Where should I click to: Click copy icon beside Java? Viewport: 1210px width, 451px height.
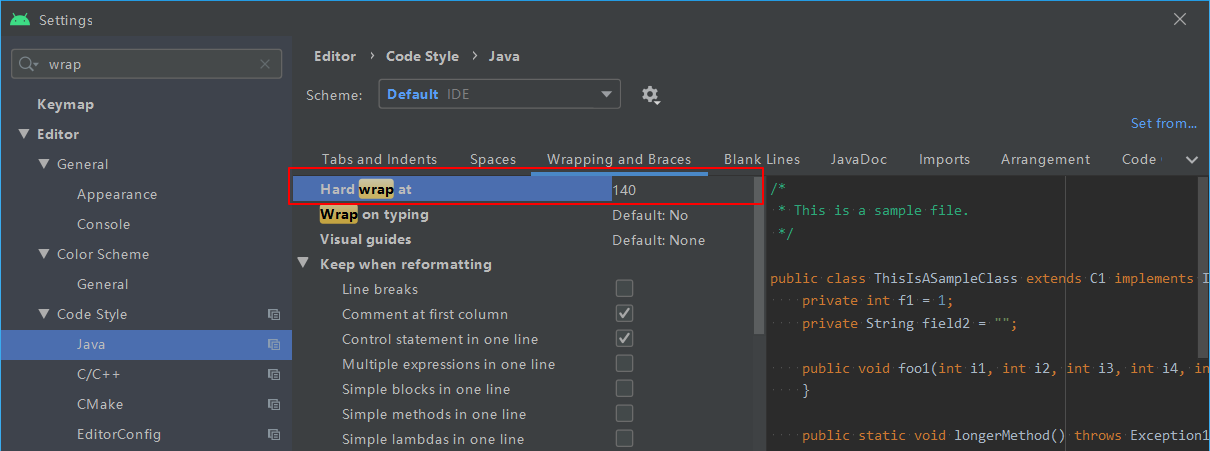[274, 344]
